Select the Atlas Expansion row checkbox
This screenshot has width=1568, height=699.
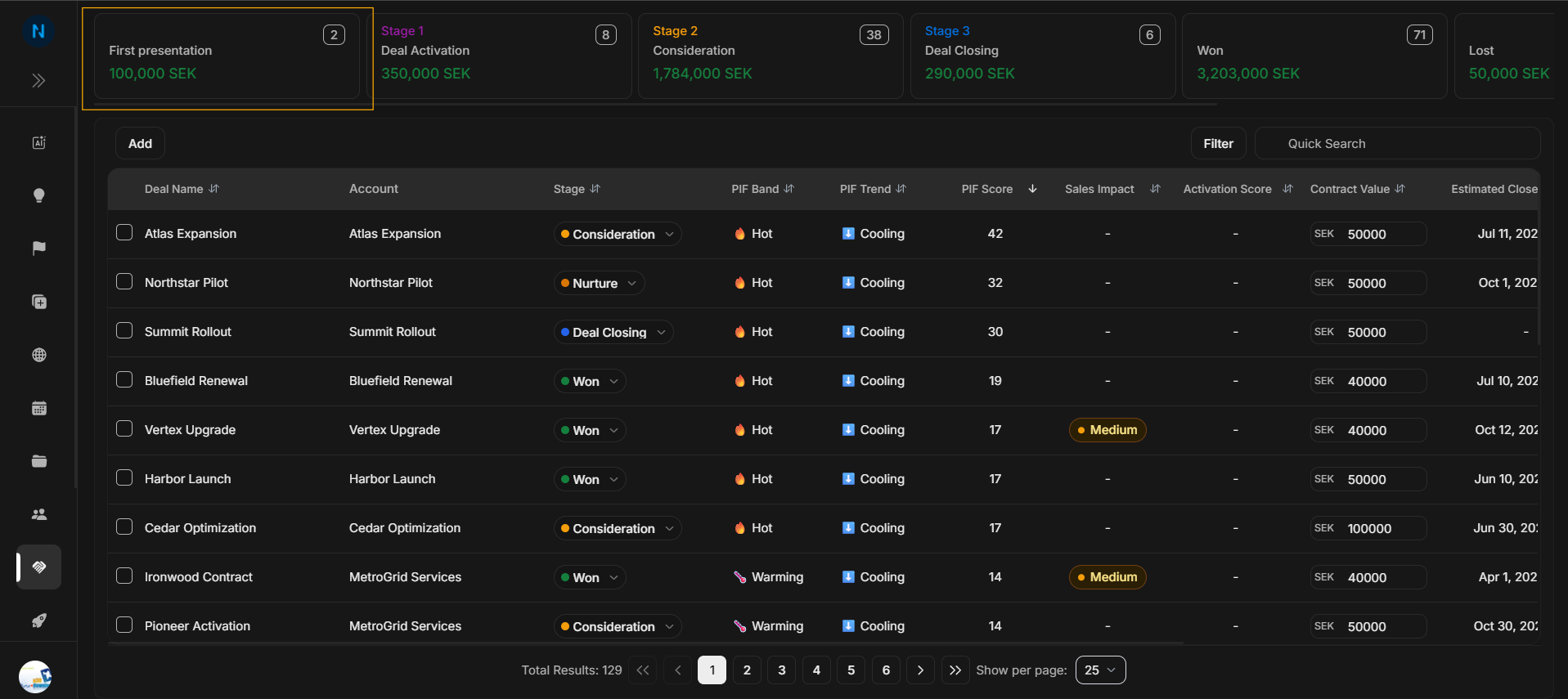124,232
